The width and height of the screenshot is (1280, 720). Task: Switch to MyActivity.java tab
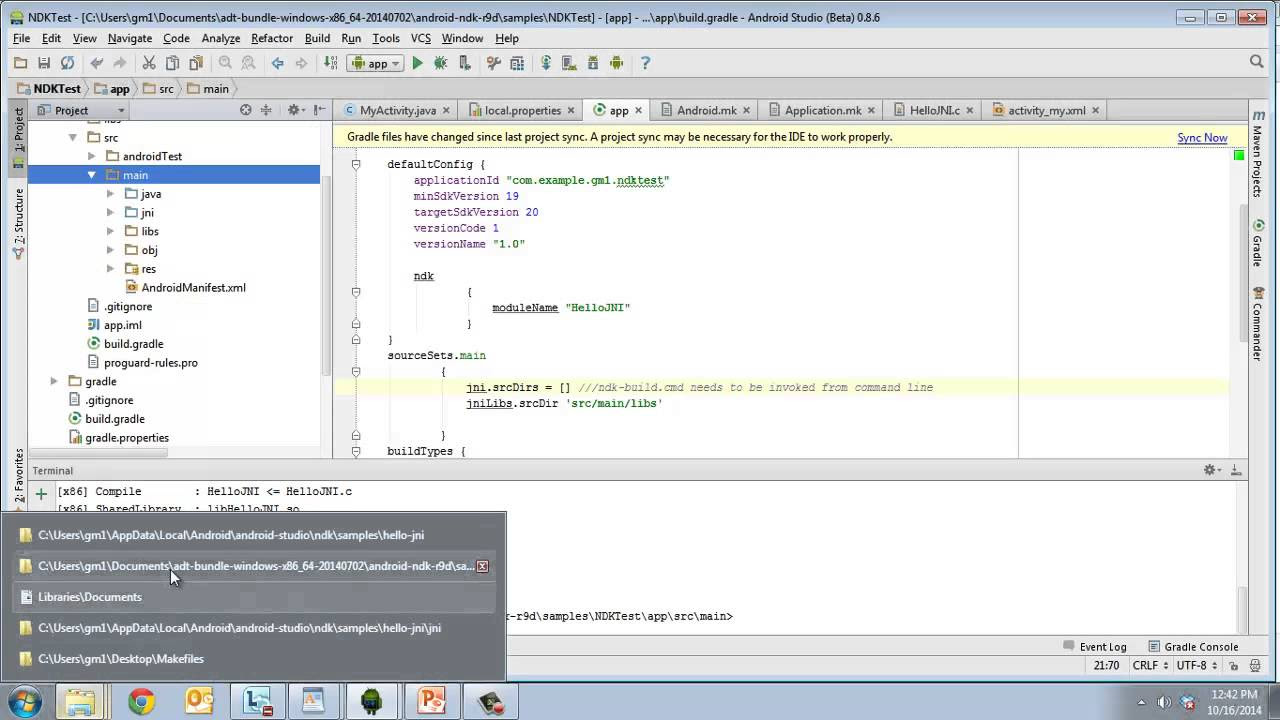click(x=396, y=110)
